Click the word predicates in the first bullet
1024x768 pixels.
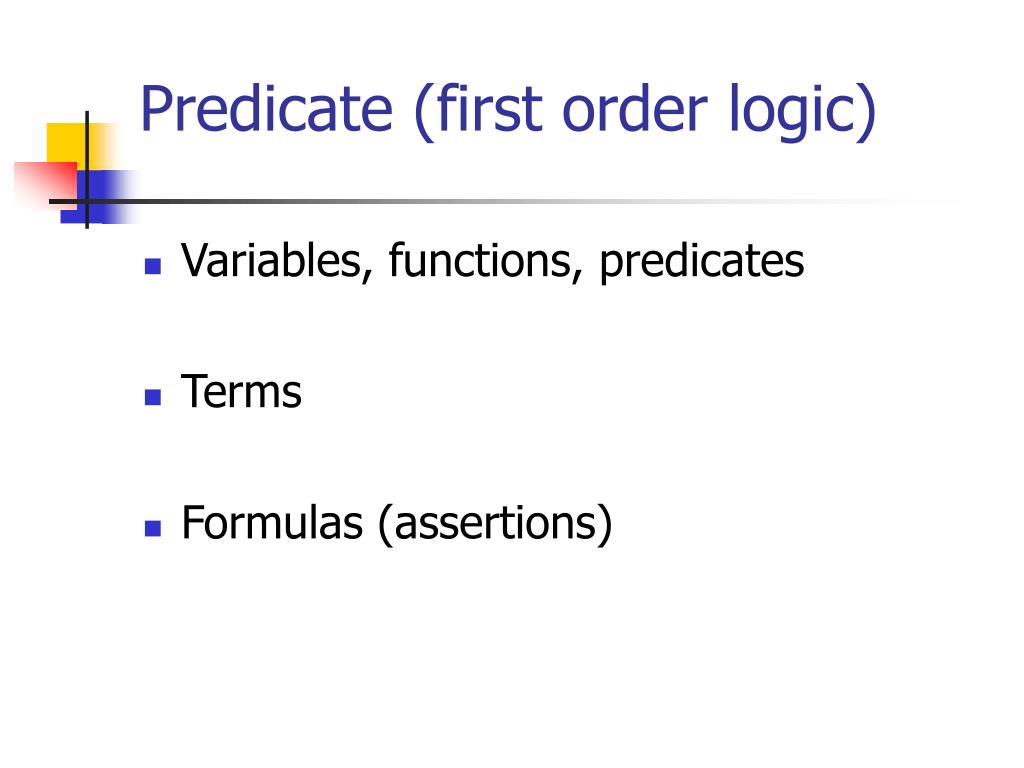click(x=702, y=263)
